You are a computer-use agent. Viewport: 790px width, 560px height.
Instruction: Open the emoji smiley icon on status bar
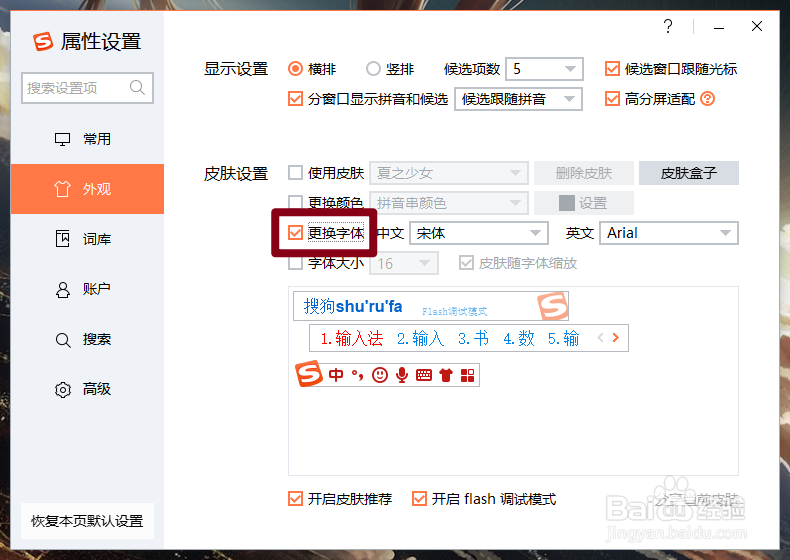[380, 375]
